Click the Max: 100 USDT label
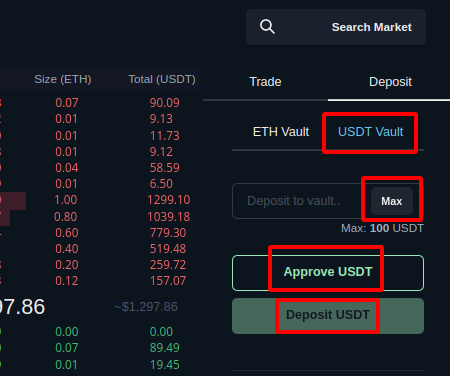This screenshot has height=376, width=450. 382,228
